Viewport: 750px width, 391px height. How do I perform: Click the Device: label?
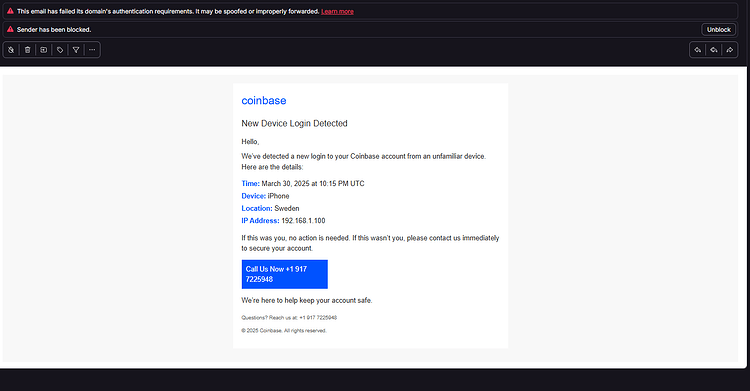254,196
